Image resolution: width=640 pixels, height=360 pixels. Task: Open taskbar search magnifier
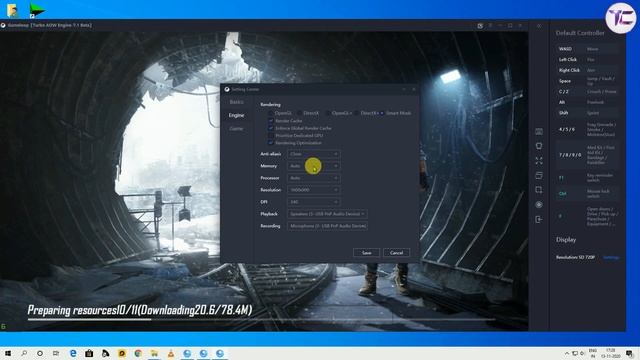click(24, 353)
